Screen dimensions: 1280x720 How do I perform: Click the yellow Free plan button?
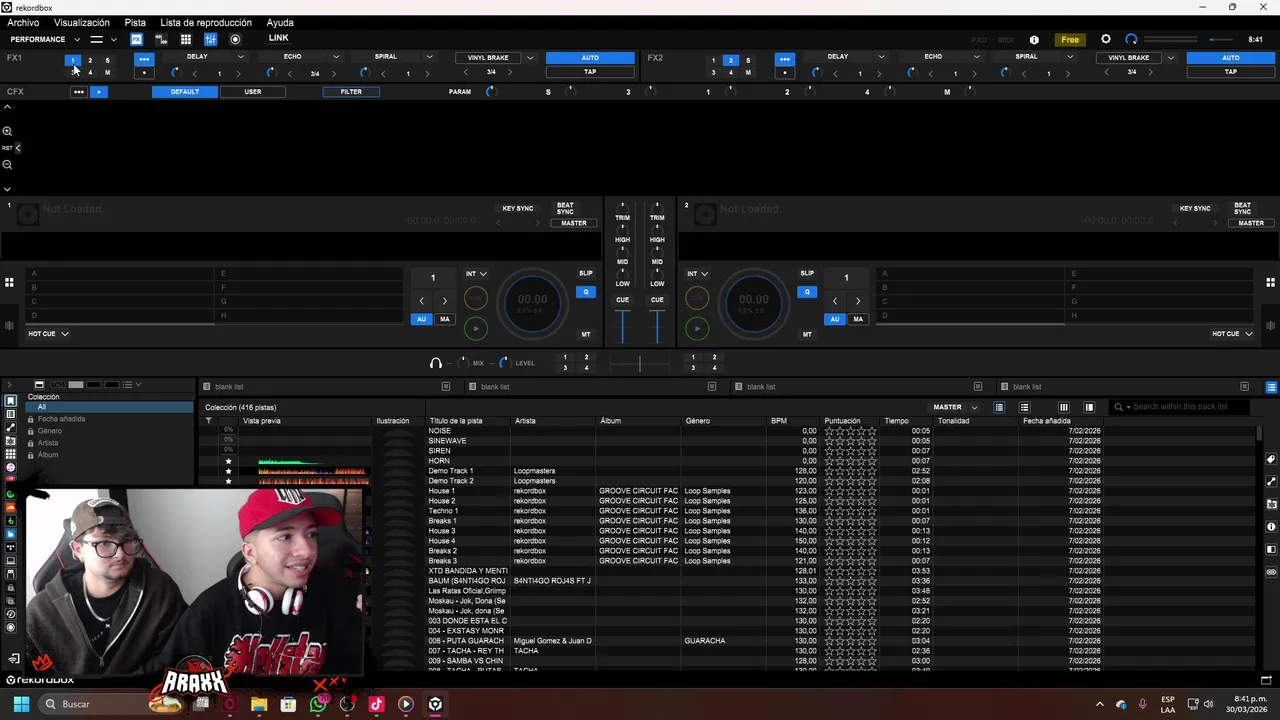[1070, 40]
